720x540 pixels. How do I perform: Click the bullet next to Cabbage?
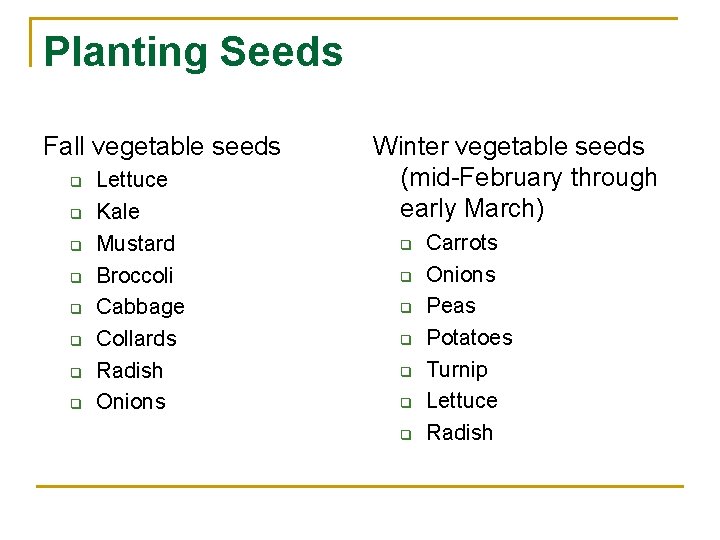pos(73,308)
